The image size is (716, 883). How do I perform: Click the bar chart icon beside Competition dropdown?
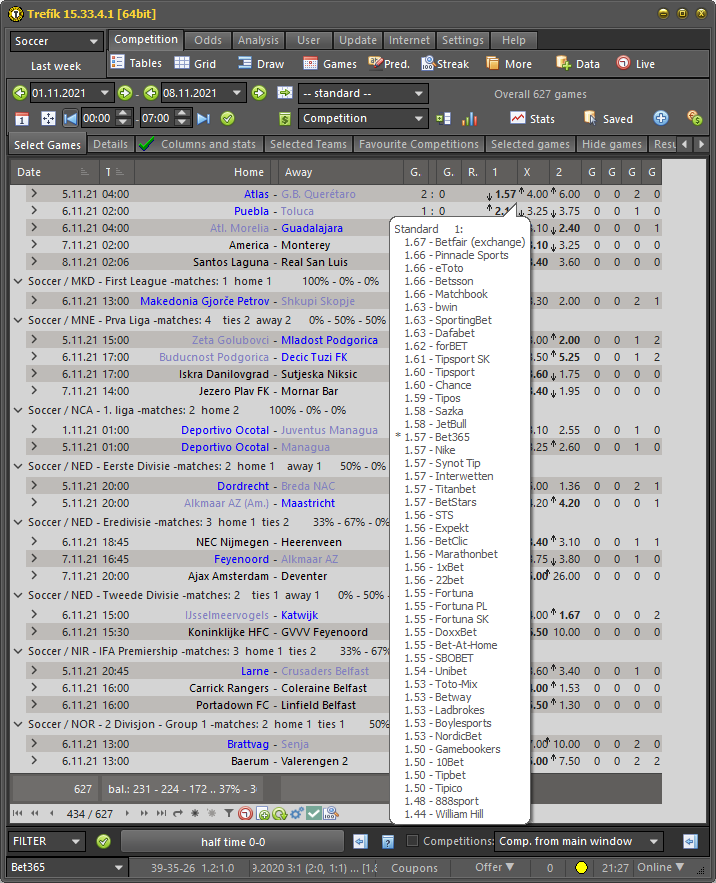click(469, 118)
